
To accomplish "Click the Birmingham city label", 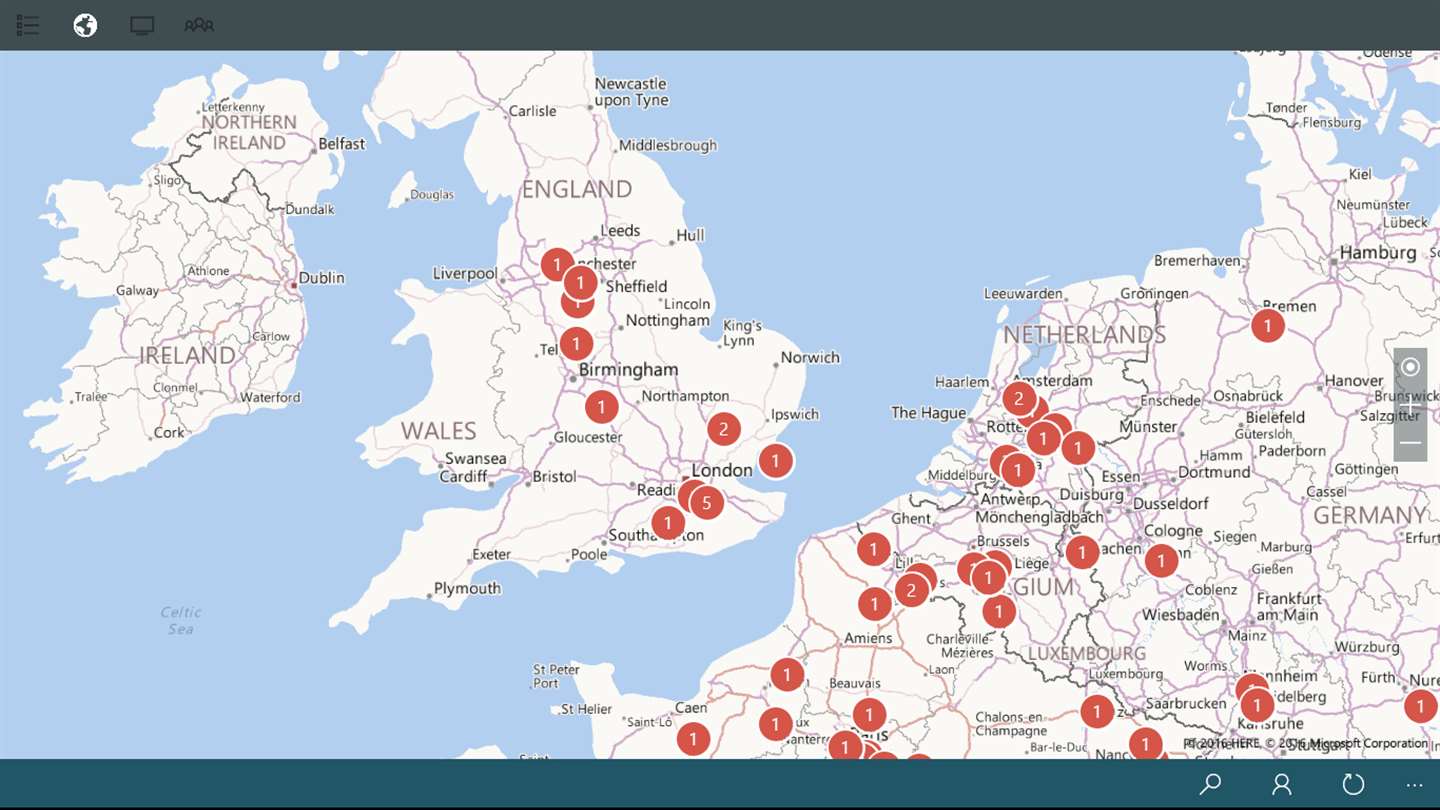I will tap(628, 370).
